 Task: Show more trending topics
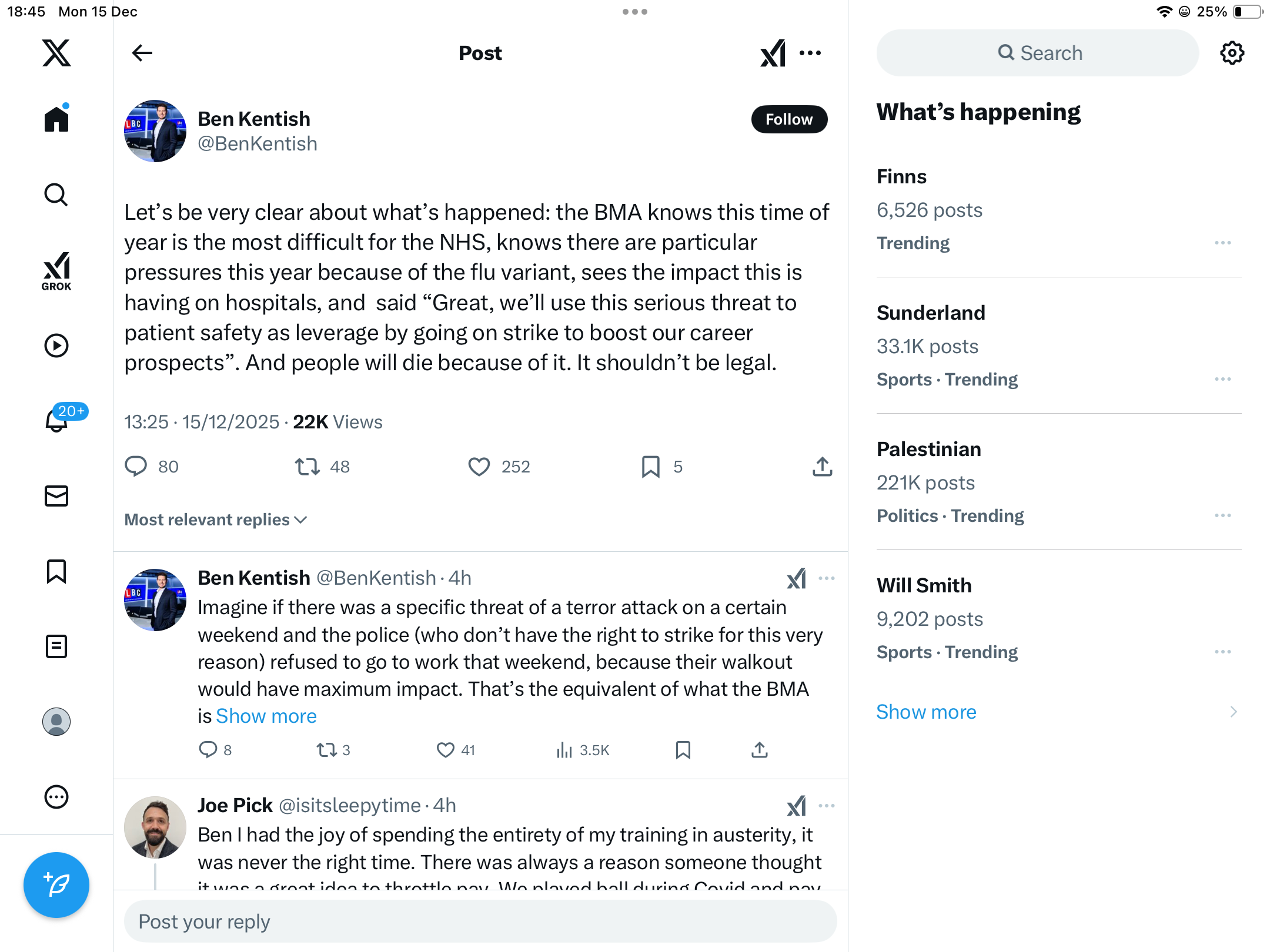(x=926, y=712)
